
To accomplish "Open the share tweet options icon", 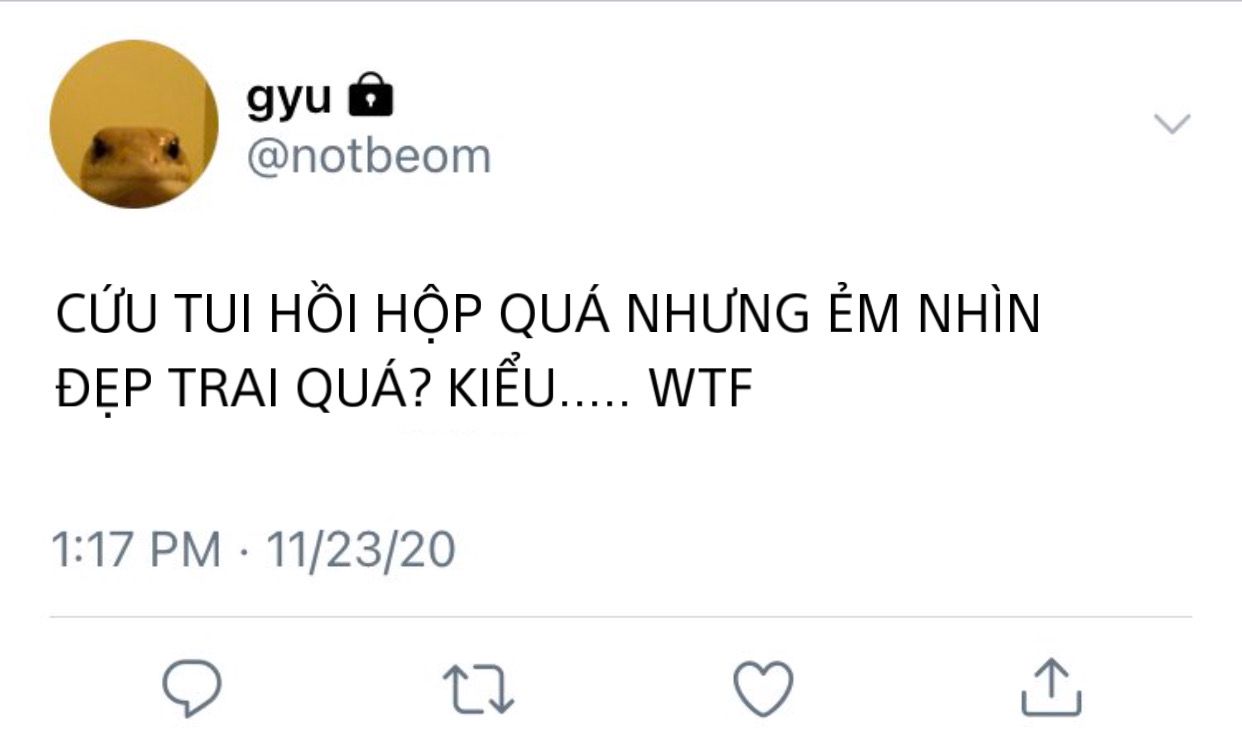I will (1051, 686).
